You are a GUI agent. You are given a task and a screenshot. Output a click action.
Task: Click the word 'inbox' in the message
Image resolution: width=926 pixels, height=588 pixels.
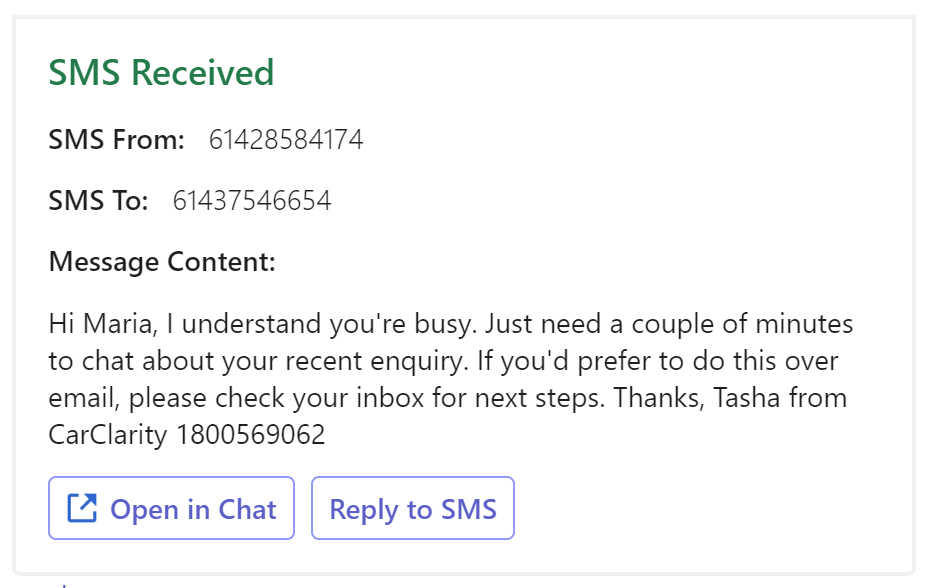point(390,398)
